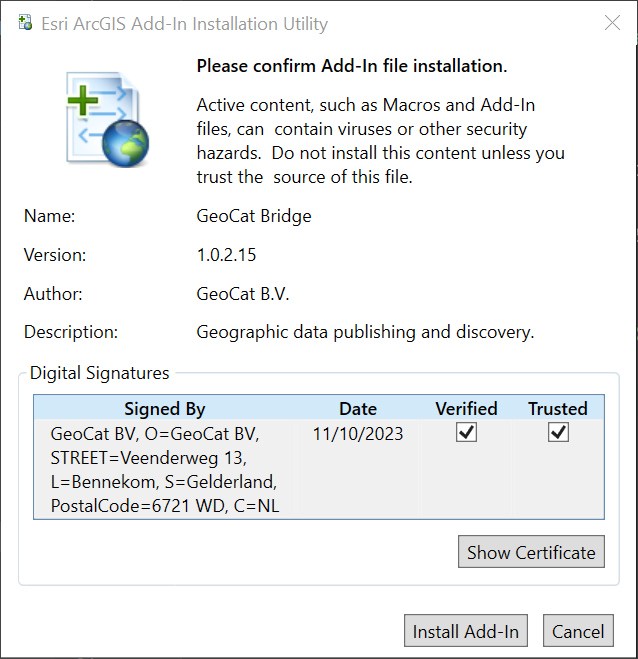Image resolution: width=638 pixels, height=659 pixels.
Task: Click the title bar application icon
Action: (20, 23)
